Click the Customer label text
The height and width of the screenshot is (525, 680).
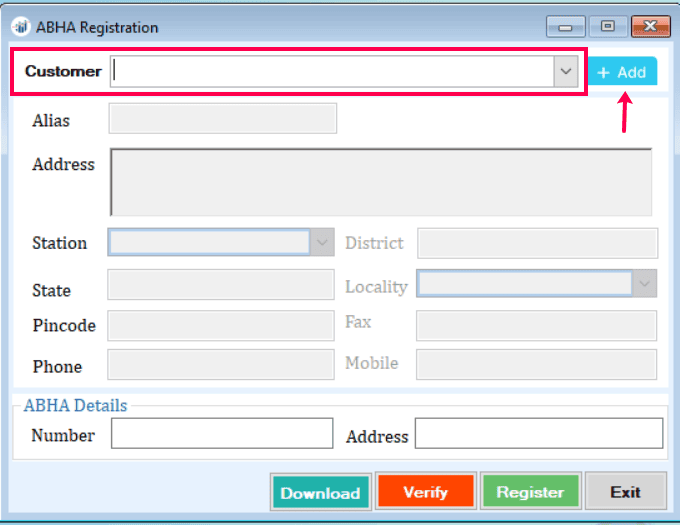(63, 71)
